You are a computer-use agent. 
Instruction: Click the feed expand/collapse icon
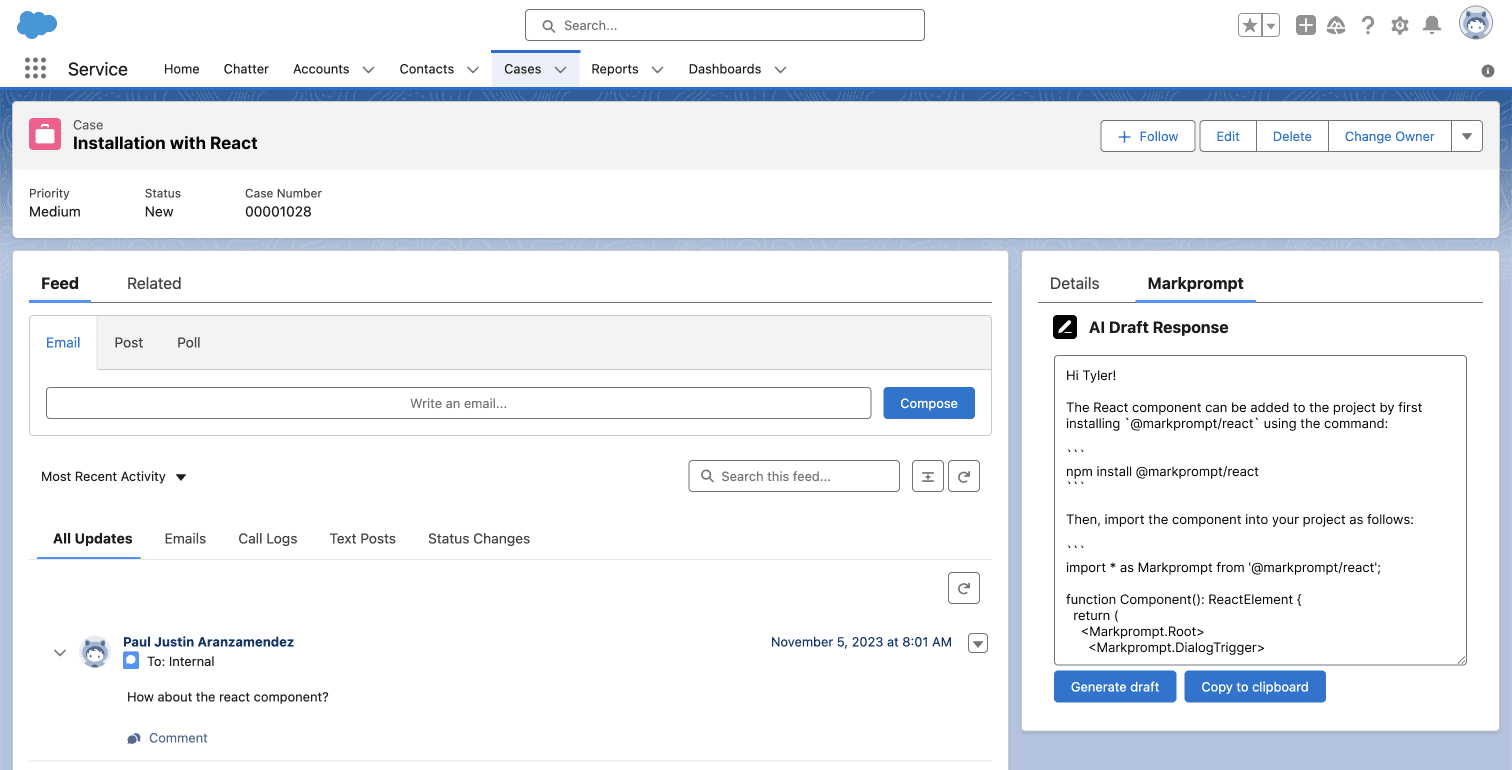pos(928,477)
